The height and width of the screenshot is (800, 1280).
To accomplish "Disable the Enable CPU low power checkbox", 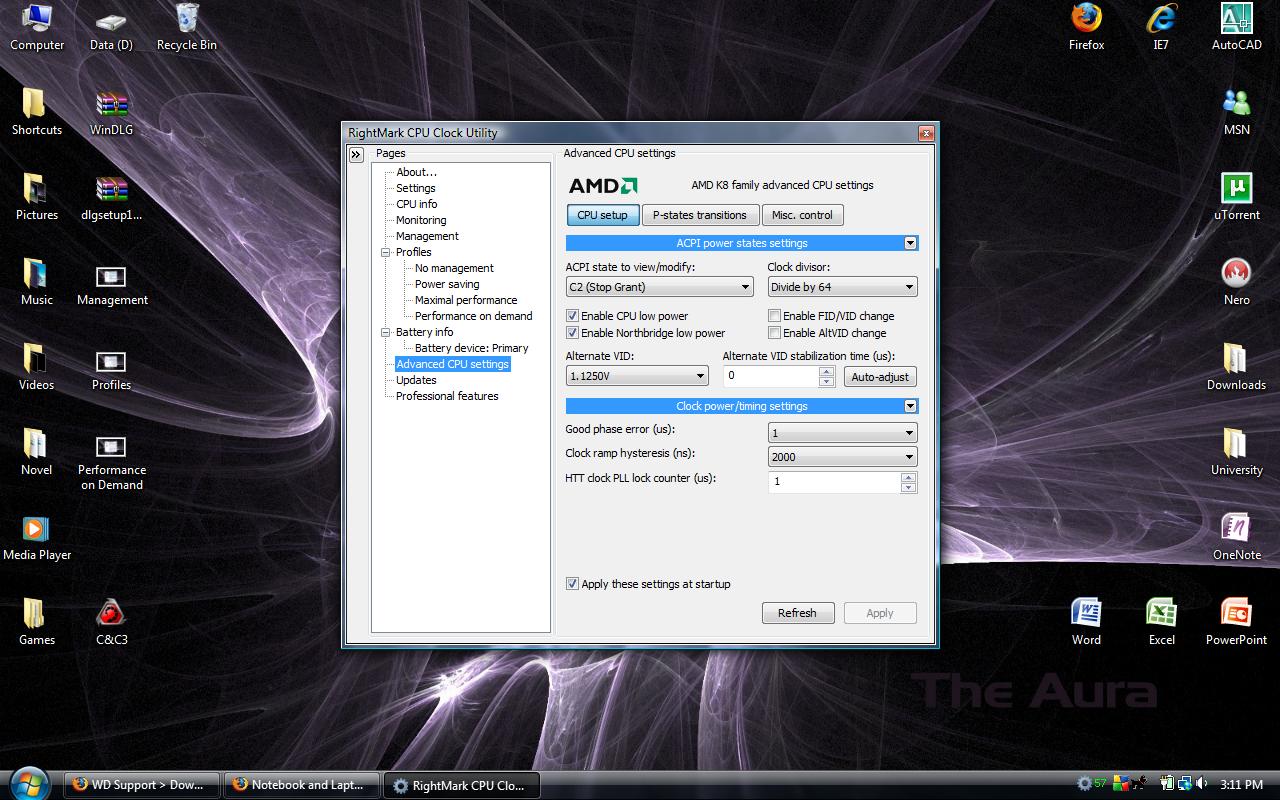I will pos(573,316).
